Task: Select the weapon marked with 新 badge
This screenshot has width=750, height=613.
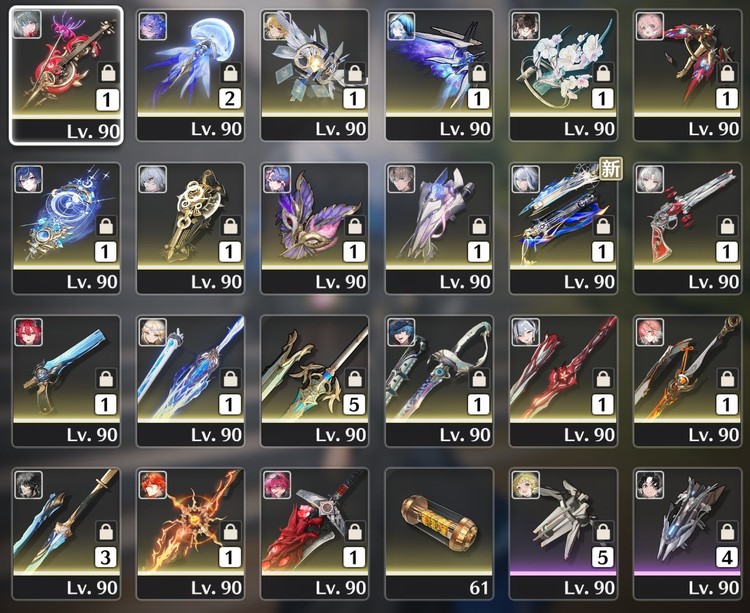Action: pos(563,228)
